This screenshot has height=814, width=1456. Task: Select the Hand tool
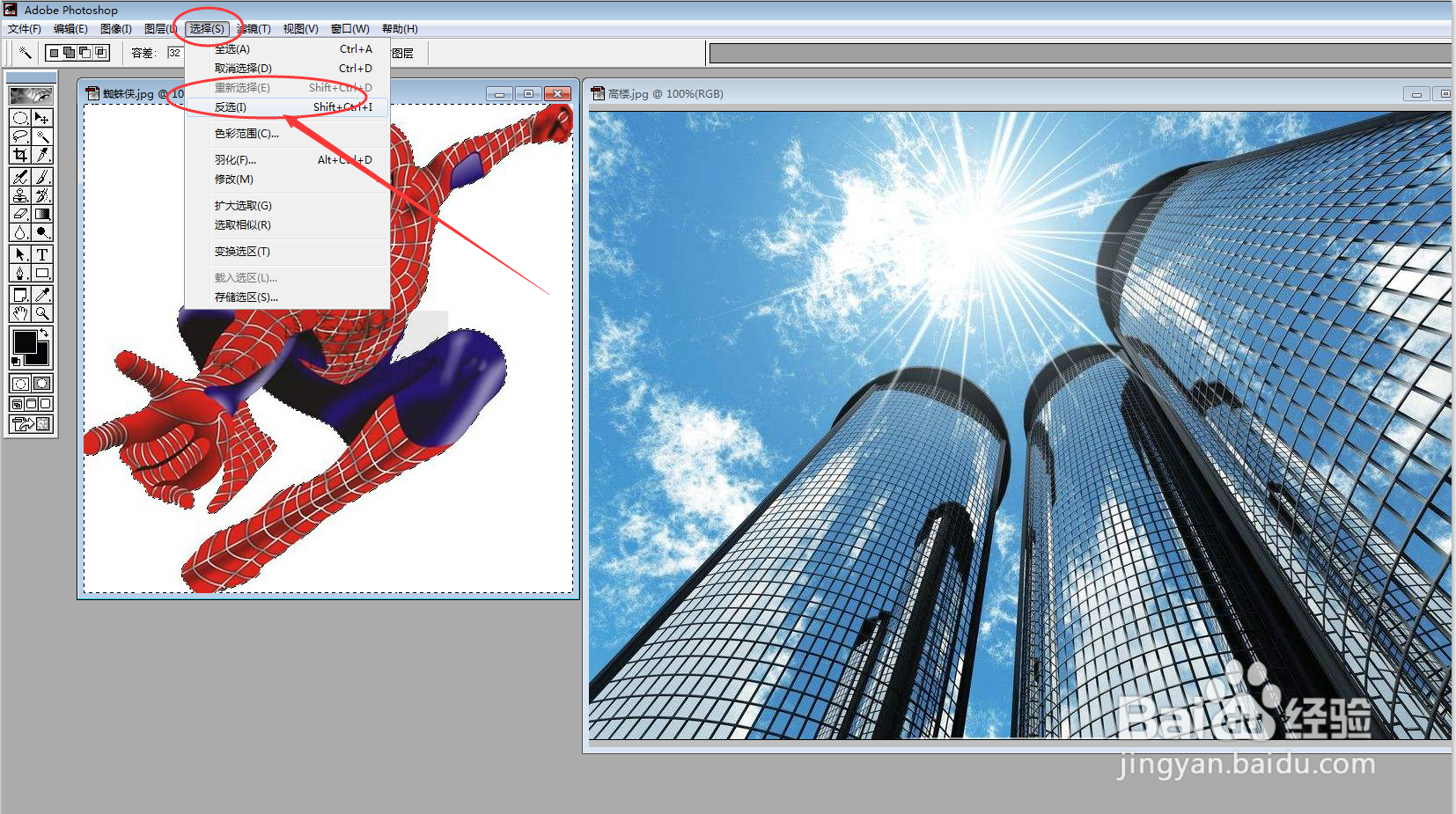20,313
